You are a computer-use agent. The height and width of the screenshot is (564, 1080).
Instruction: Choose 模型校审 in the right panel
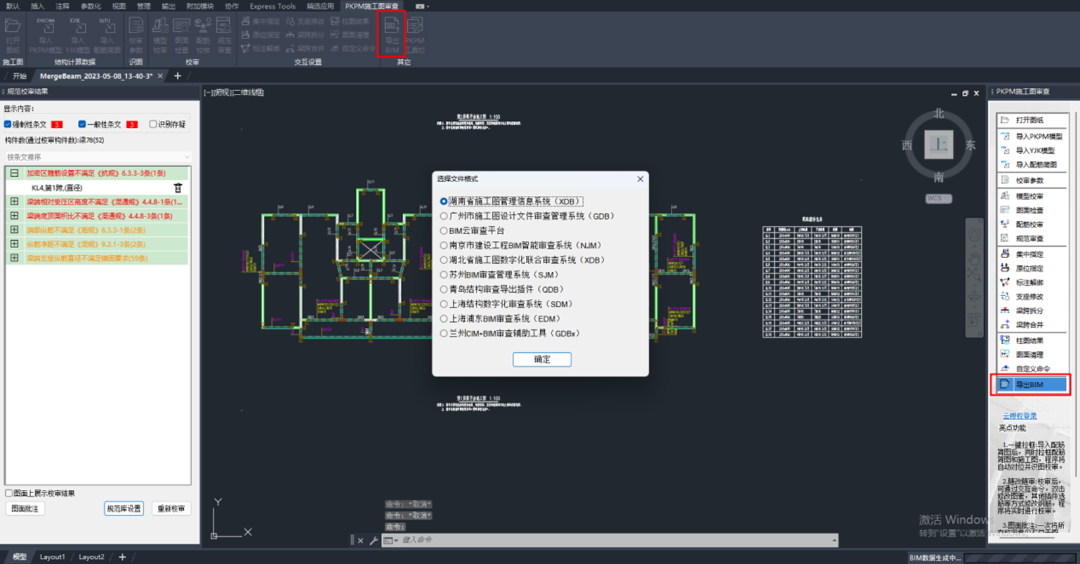coord(1029,196)
